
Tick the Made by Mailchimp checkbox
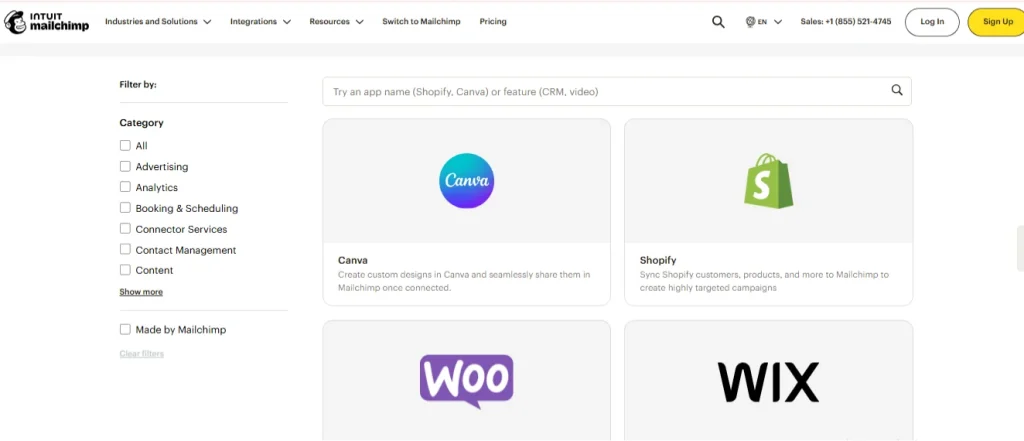click(x=125, y=329)
